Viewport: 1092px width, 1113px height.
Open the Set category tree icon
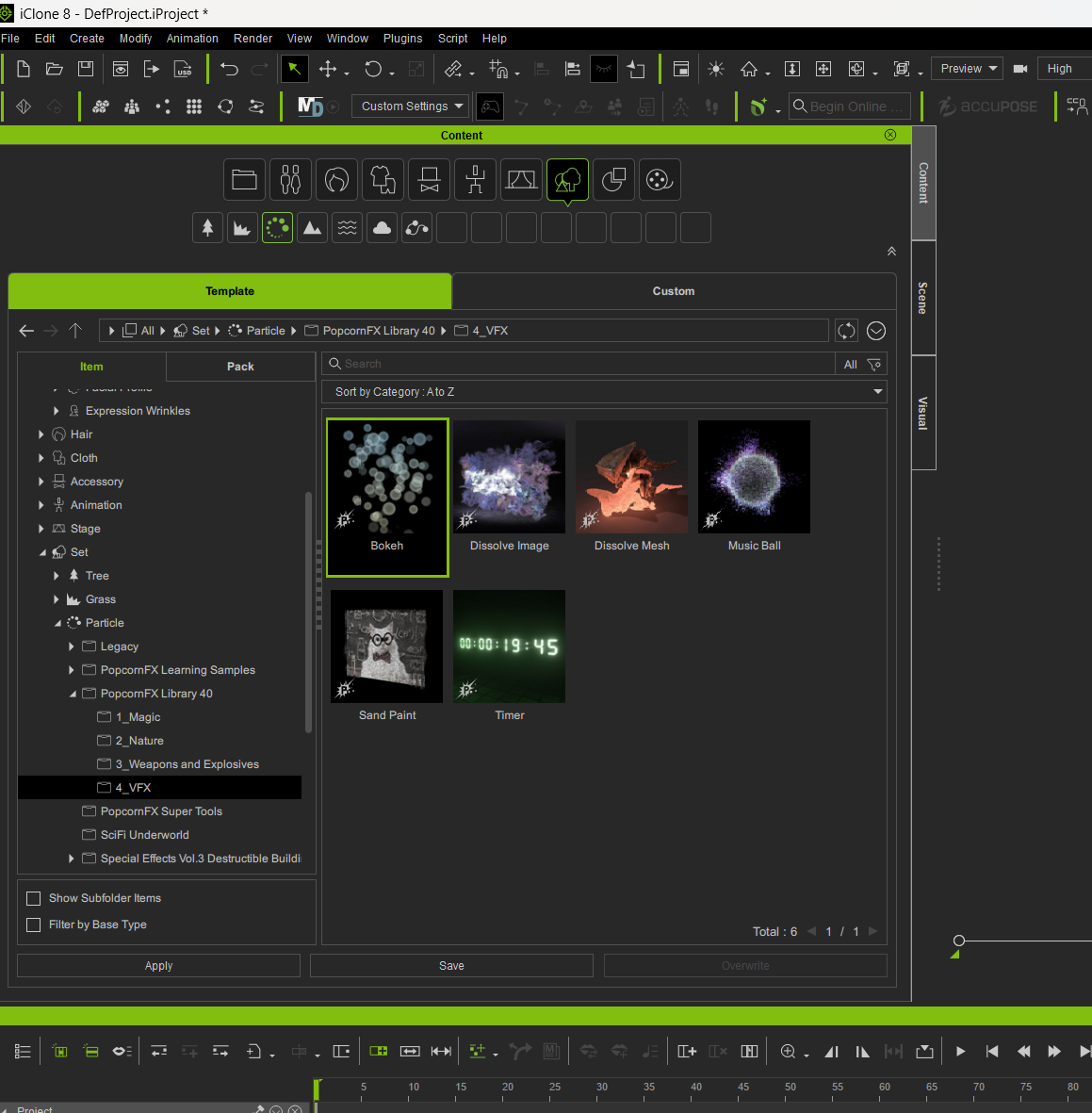(567, 180)
